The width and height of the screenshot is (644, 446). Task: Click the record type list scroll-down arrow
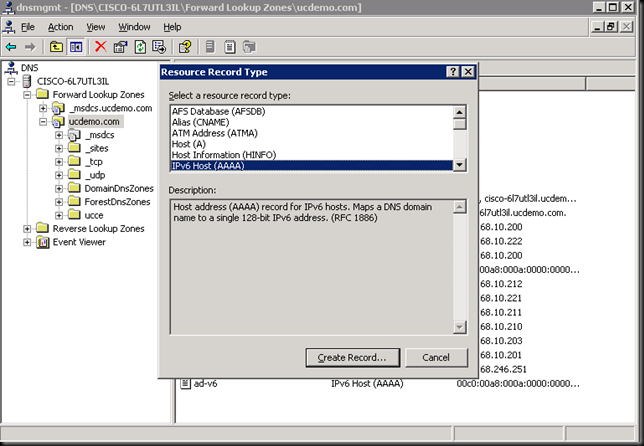coord(460,165)
